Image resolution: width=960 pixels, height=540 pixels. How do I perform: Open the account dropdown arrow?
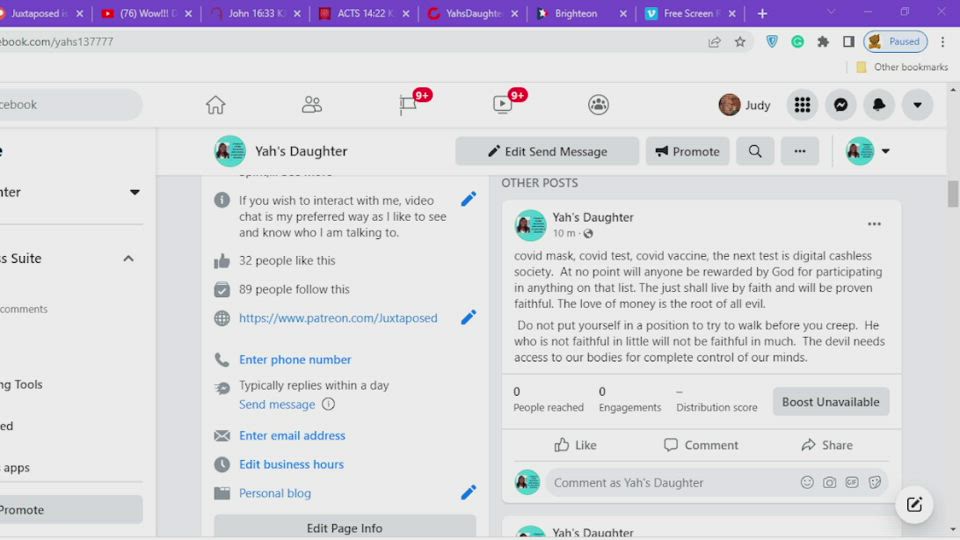coord(917,105)
